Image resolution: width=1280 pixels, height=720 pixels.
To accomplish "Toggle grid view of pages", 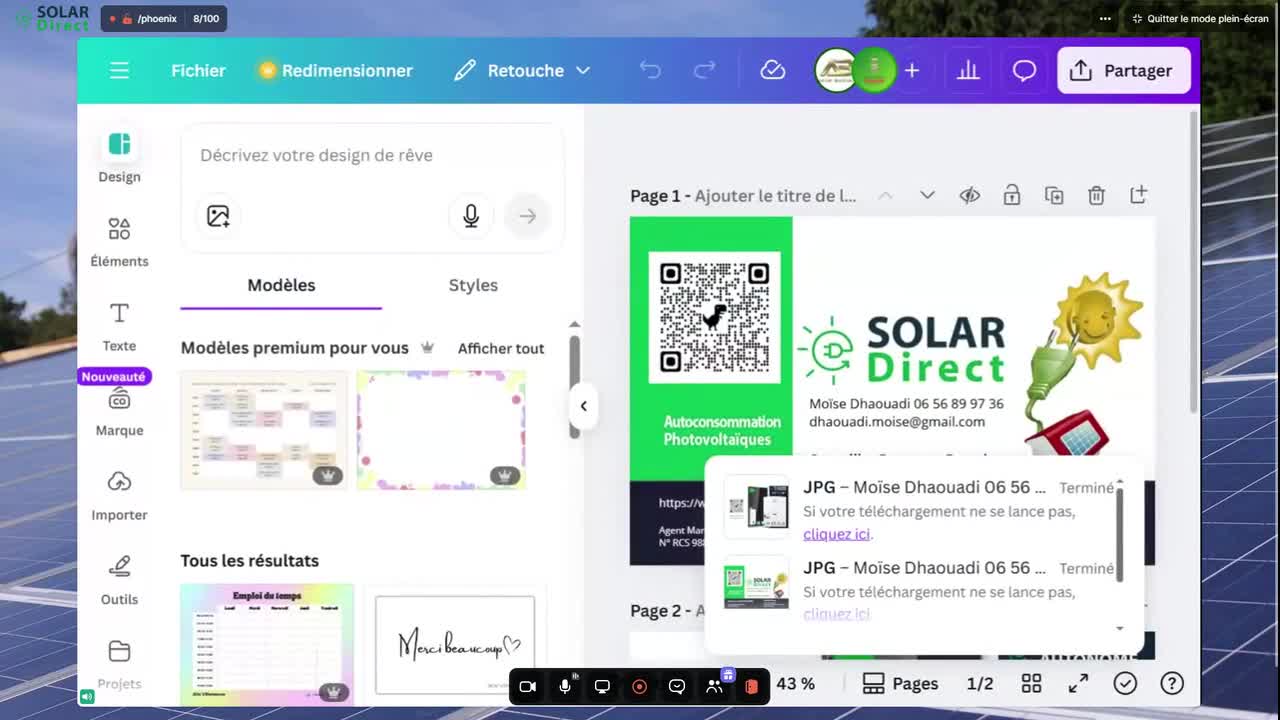I will click(1031, 683).
